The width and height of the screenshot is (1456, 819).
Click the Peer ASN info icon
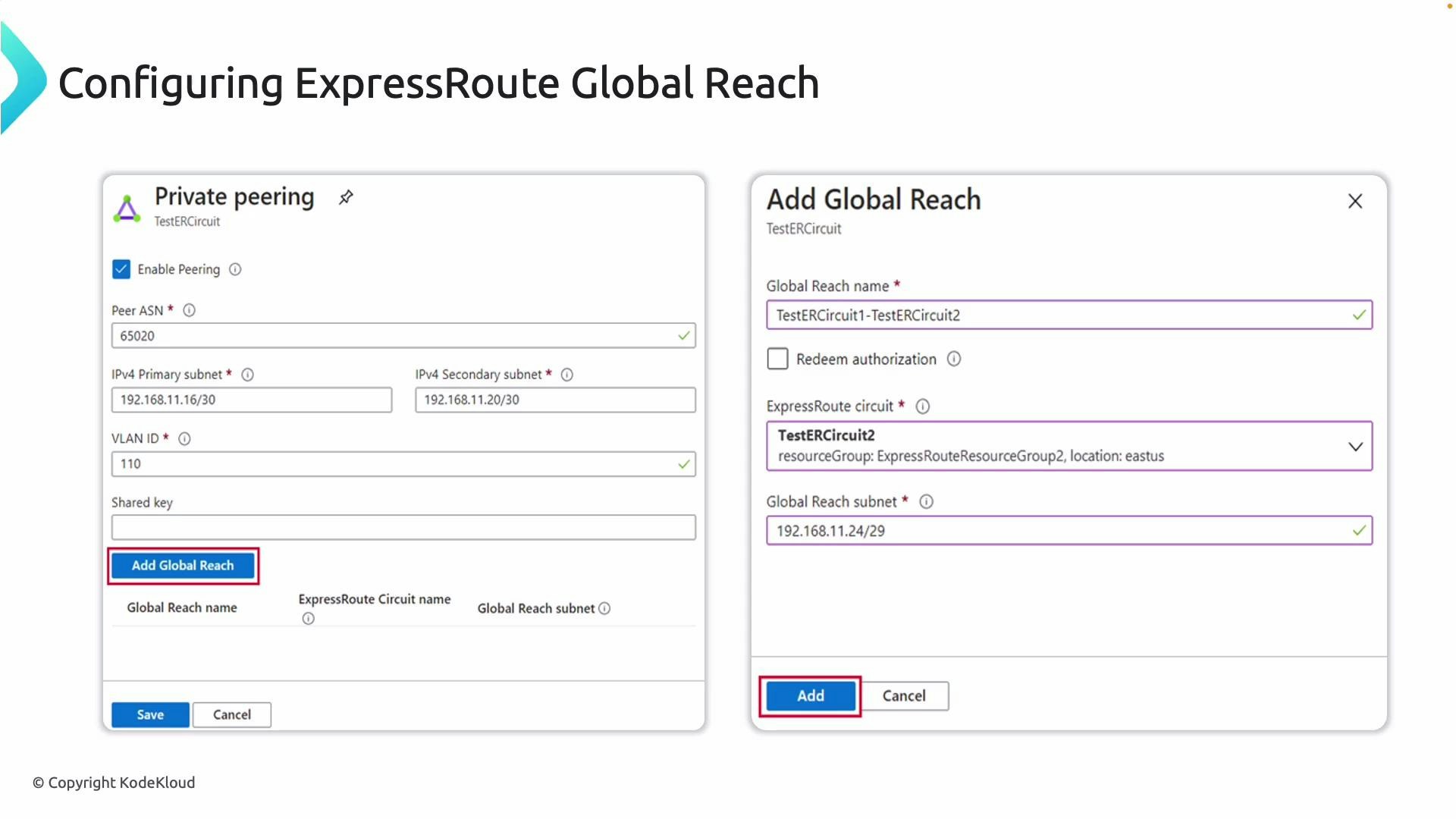(189, 310)
